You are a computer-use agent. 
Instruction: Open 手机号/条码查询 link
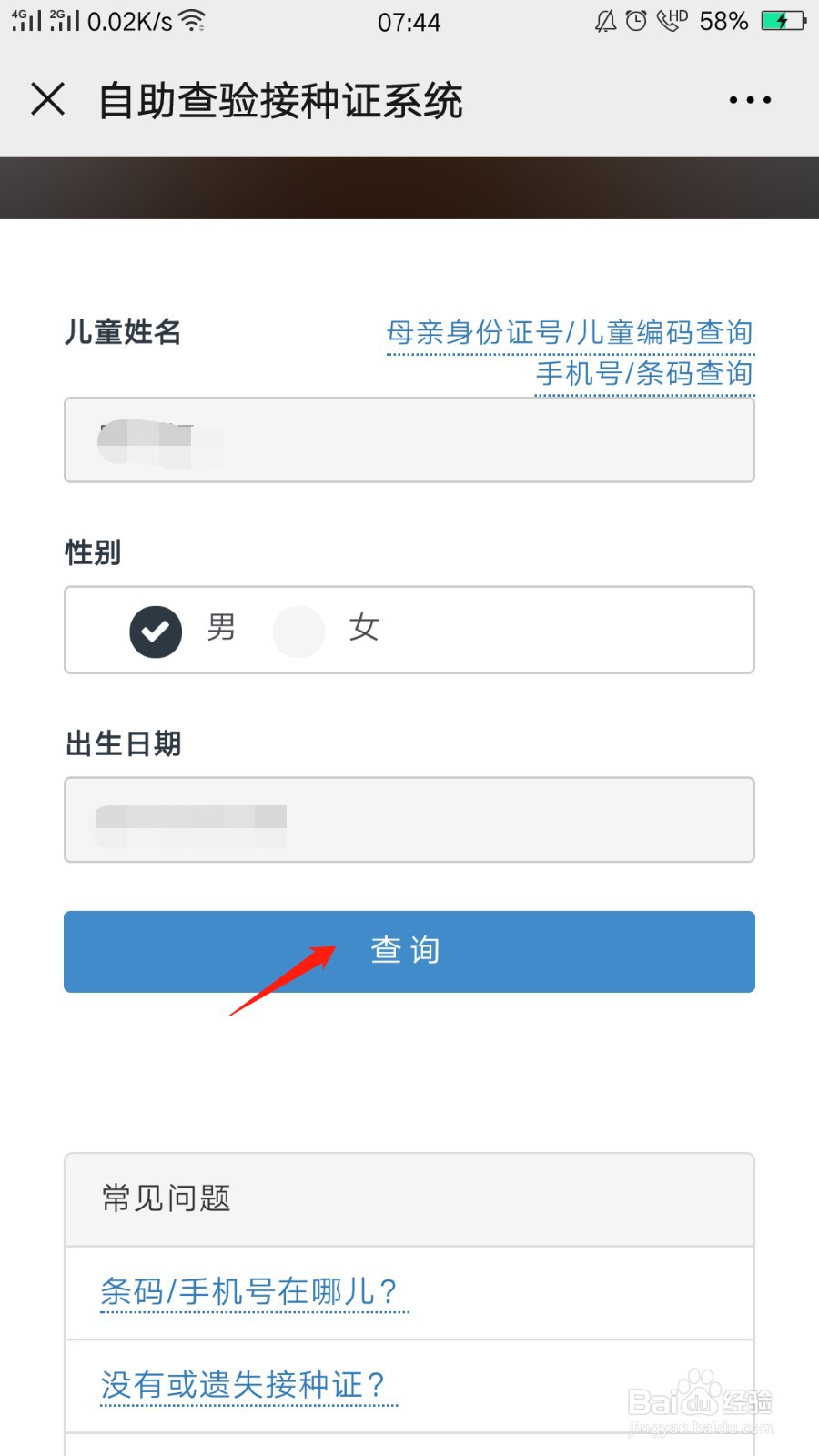pos(644,374)
